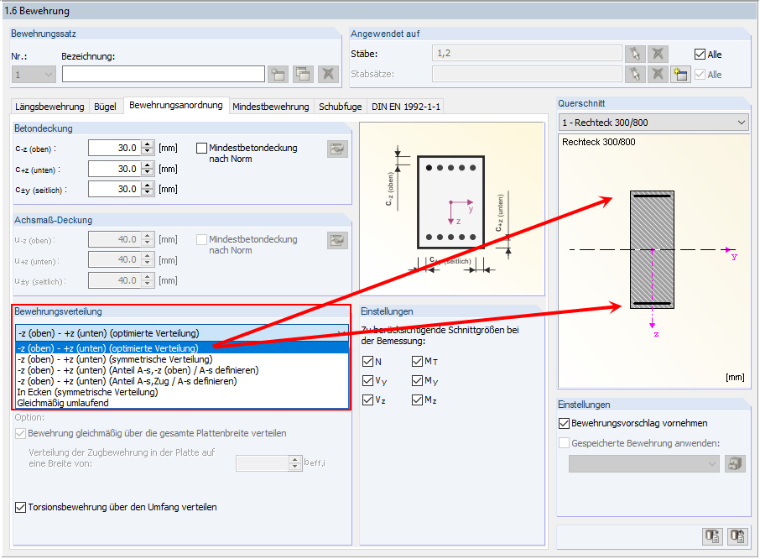Click the c-z (oben) value field
Screen dimensions: 760x559
pos(115,148)
